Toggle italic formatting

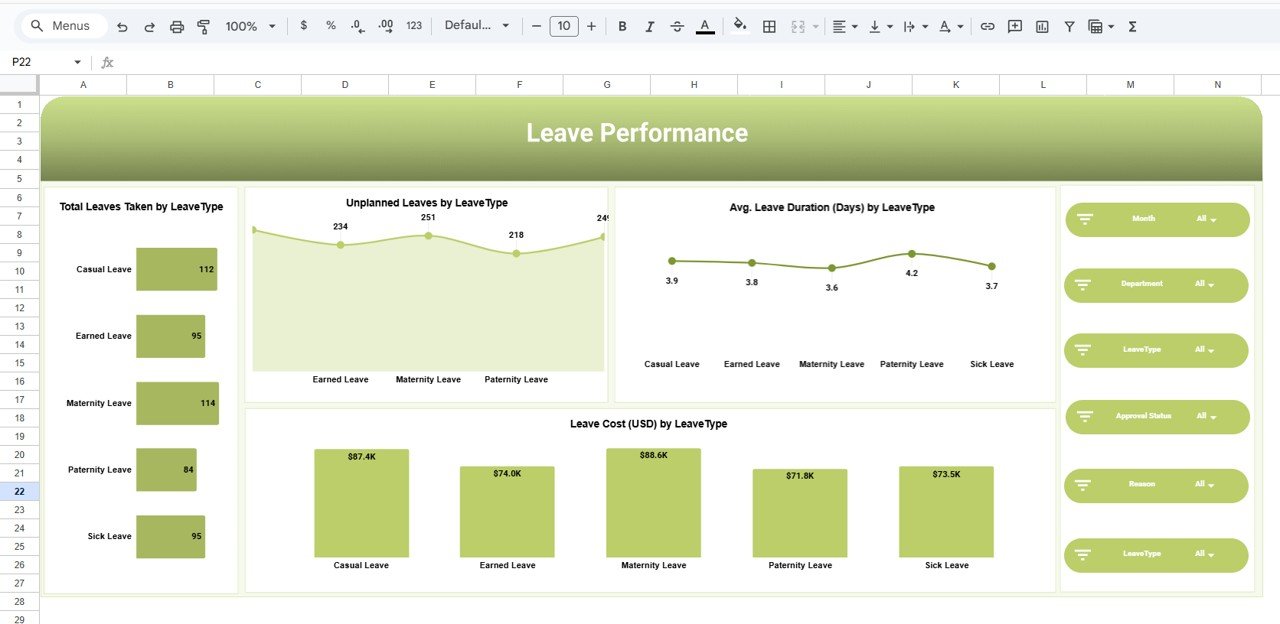pyautogui.click(x=649, y=25)
